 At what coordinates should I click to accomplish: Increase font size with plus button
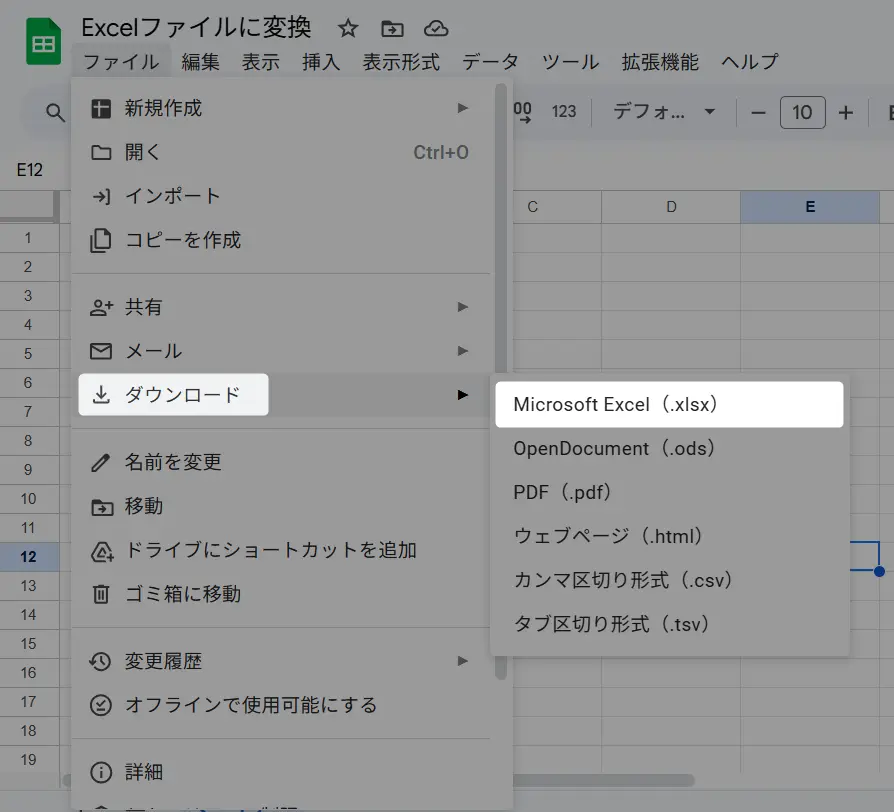point(846,112)
